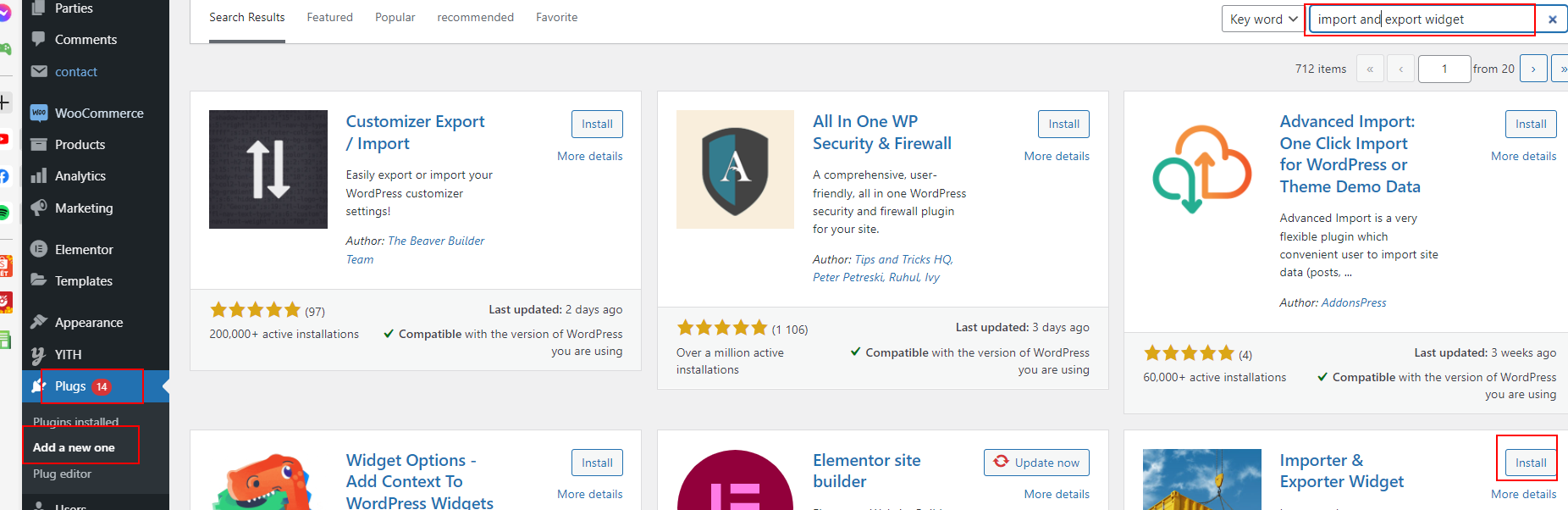The height and width of the screenshot is (510, 1568).
Task: Jump to the last results page
Action: 1561,69
